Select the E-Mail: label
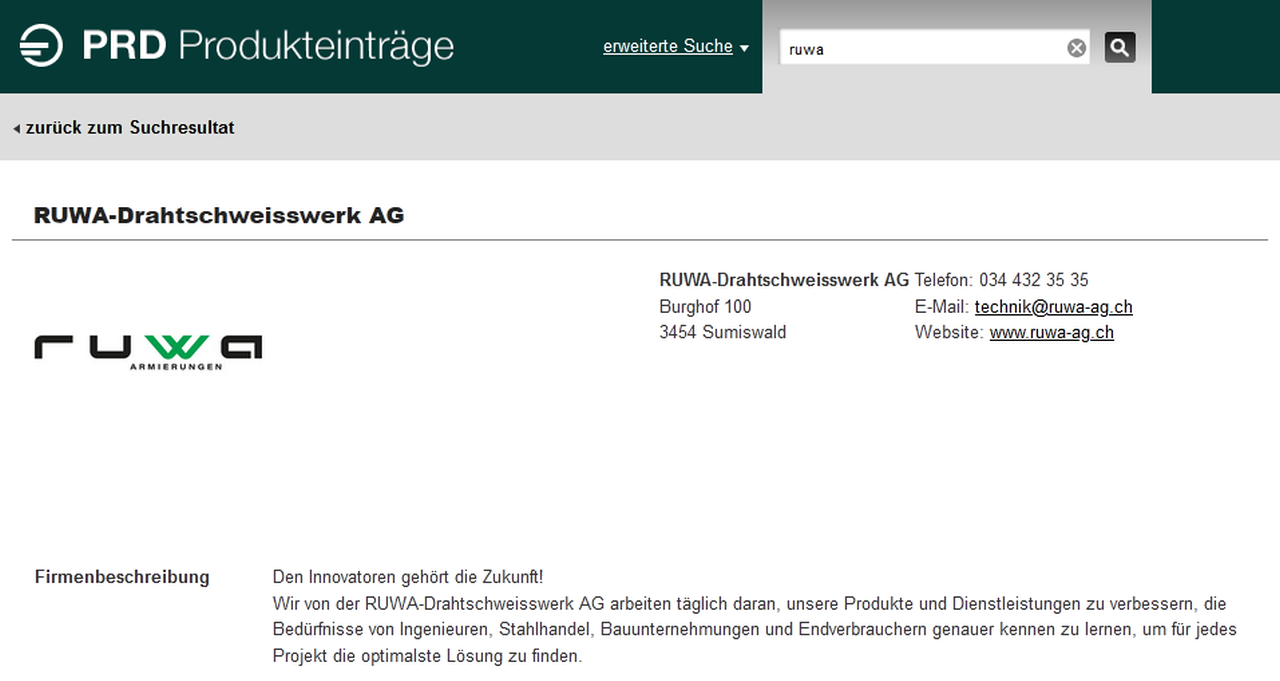 click(x=942, y=307)
